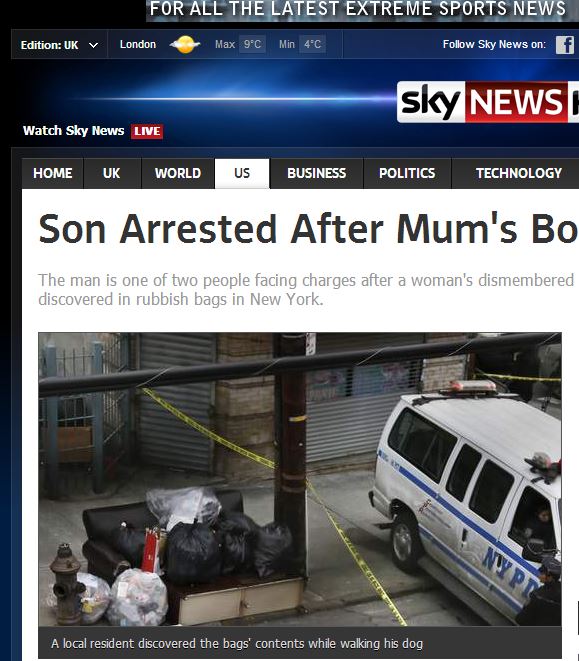Switch to the UK news tab
Screen dimensions: 579x661
pos(112,173)
